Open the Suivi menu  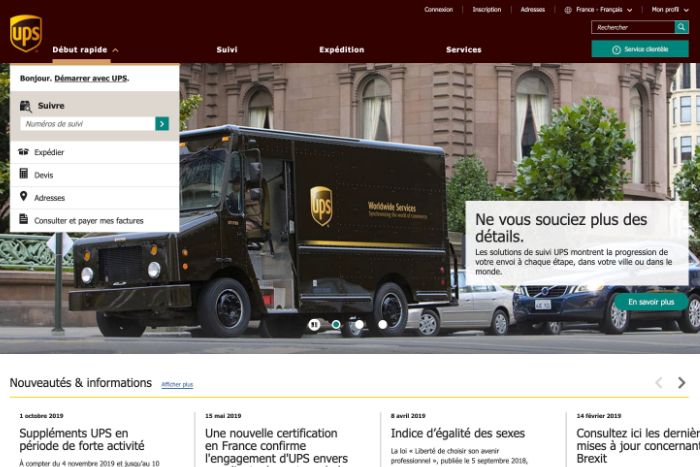tap(227, 49)
